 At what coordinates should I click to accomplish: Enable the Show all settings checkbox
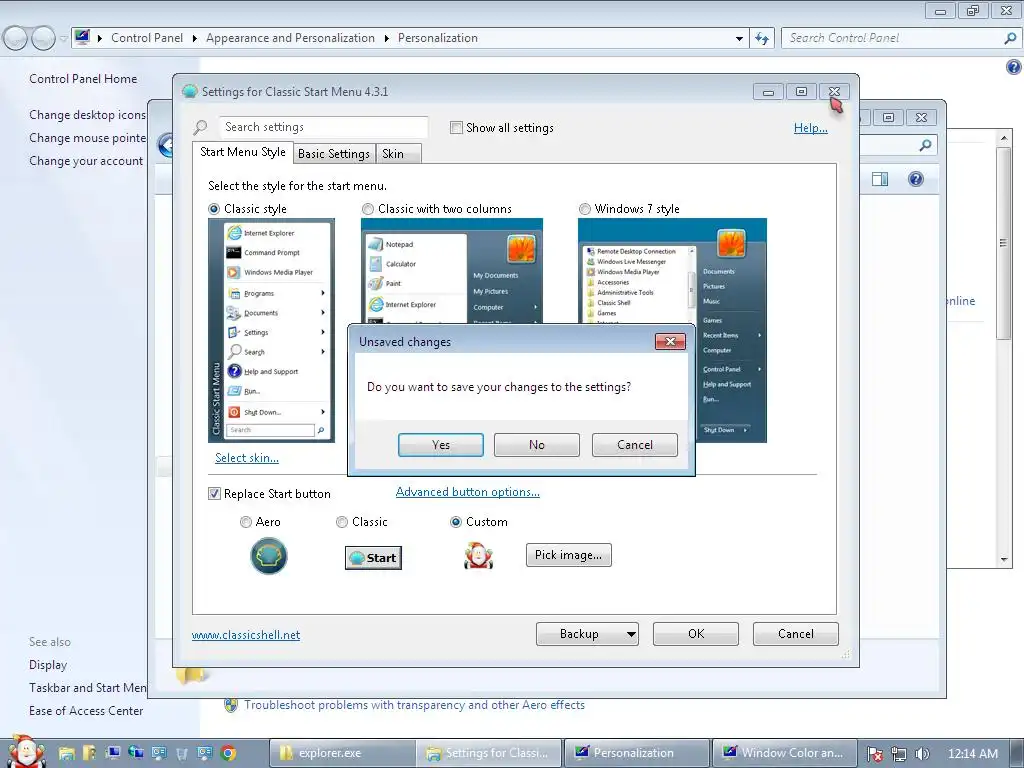coord(456,127)
